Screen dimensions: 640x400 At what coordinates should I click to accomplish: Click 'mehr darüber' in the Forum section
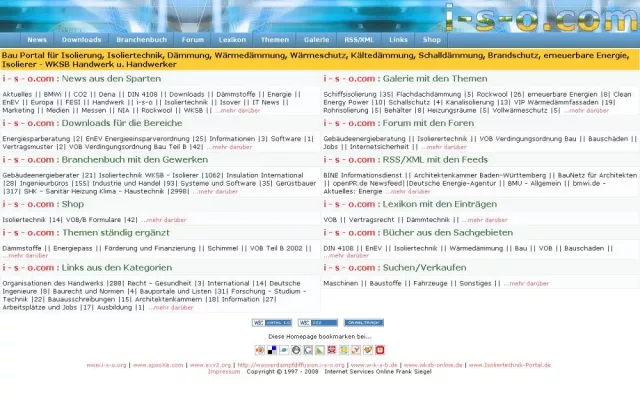(x=444, y=147)
